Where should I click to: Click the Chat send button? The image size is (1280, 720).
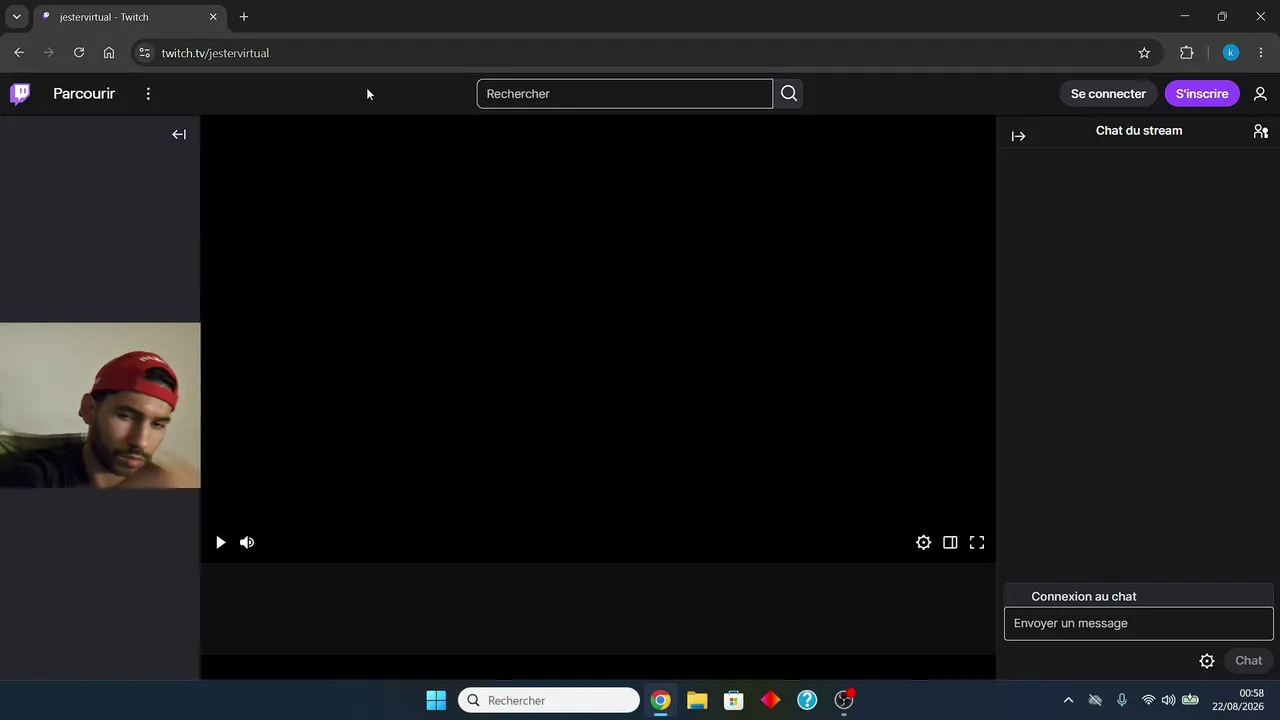[1248, 660]
